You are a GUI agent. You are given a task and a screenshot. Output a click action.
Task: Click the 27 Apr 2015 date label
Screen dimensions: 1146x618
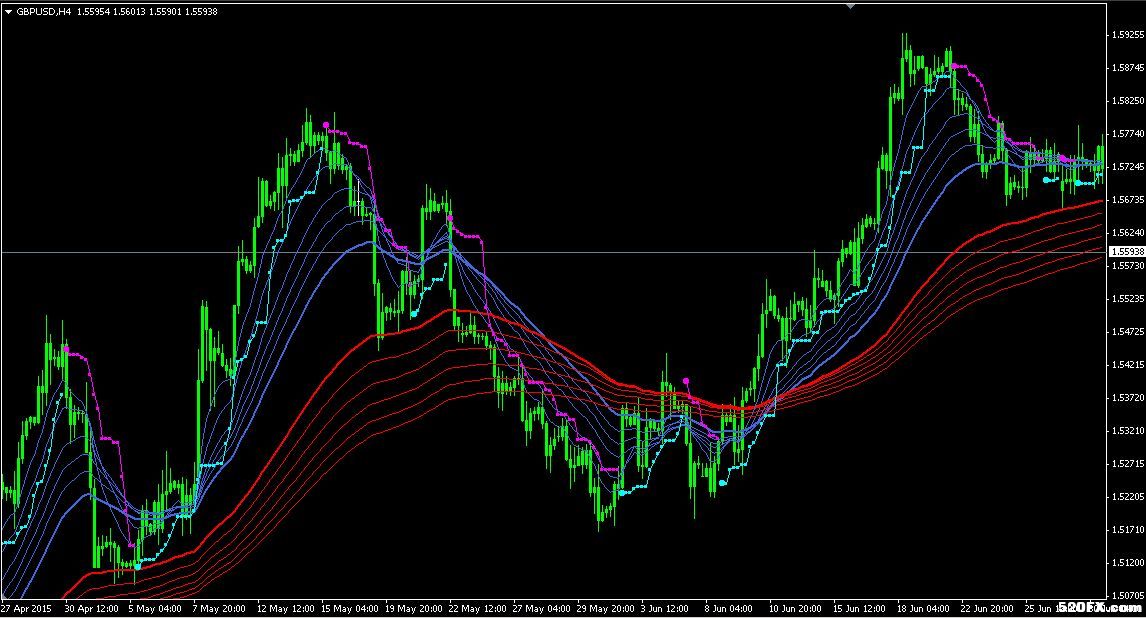coord(26,609)
